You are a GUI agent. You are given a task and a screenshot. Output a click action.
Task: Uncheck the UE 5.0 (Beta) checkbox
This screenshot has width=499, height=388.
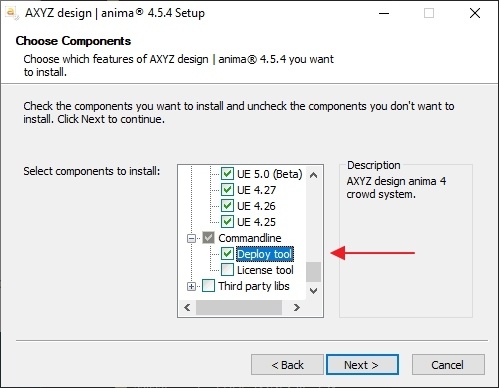227,174
